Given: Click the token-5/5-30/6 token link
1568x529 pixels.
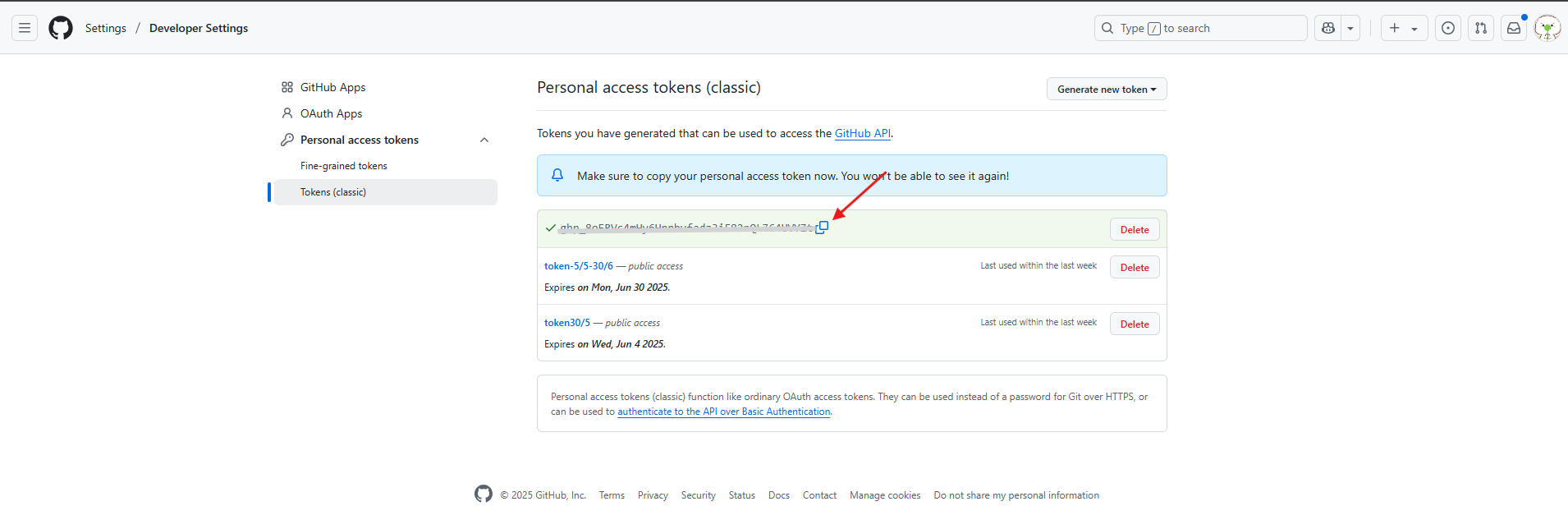Looking at the screenshot, I should [x=579, y=266].
